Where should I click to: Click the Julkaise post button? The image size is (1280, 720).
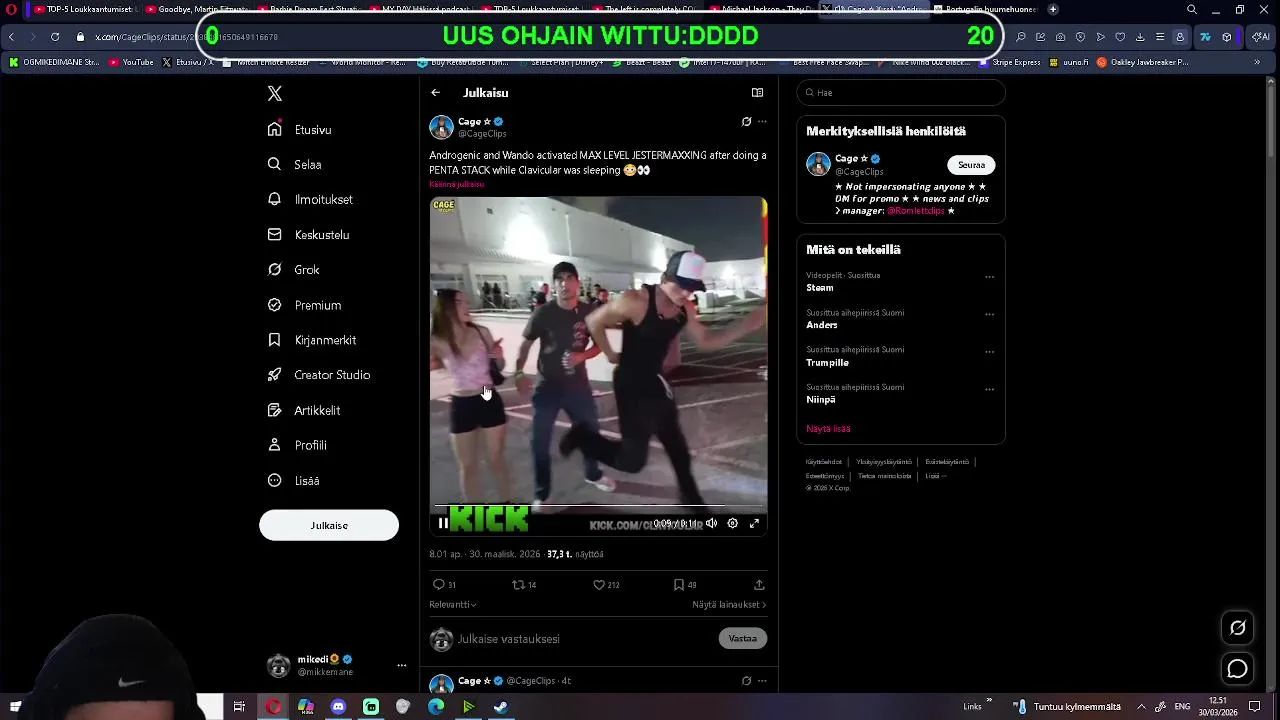[x=329, y=525]
